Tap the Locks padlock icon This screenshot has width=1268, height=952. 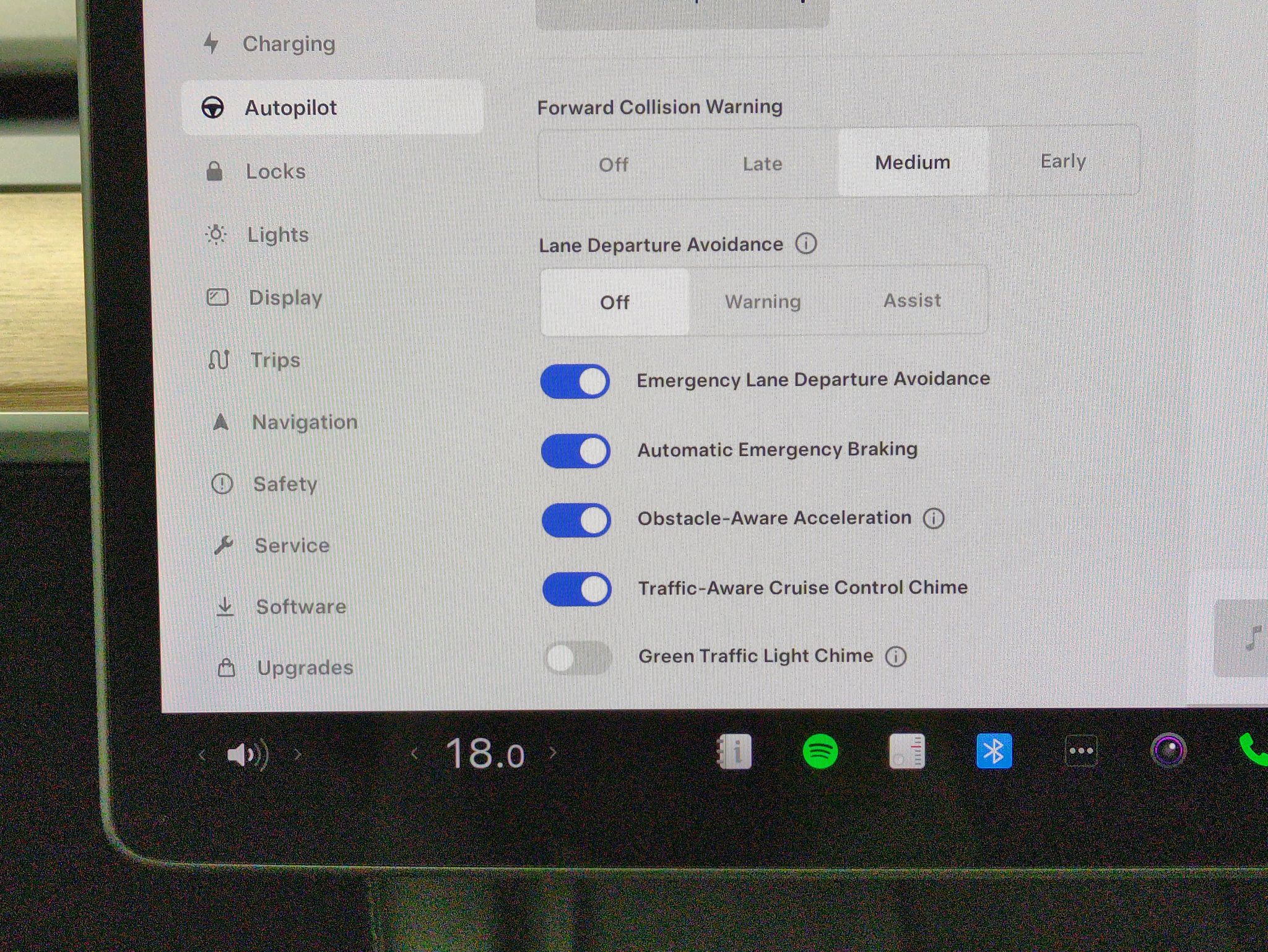pyautogui.click(x=214, y=171)
